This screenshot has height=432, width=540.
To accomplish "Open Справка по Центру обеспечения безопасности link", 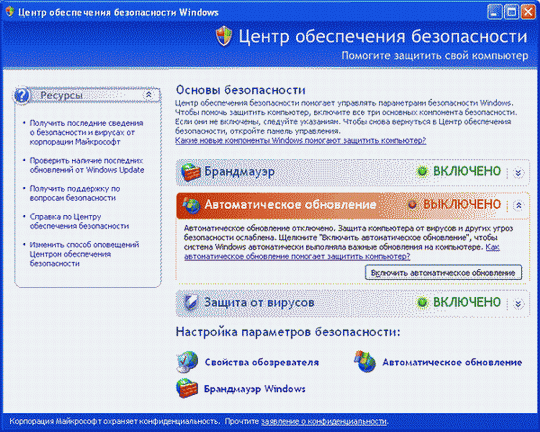I will (x=79, y=222).
